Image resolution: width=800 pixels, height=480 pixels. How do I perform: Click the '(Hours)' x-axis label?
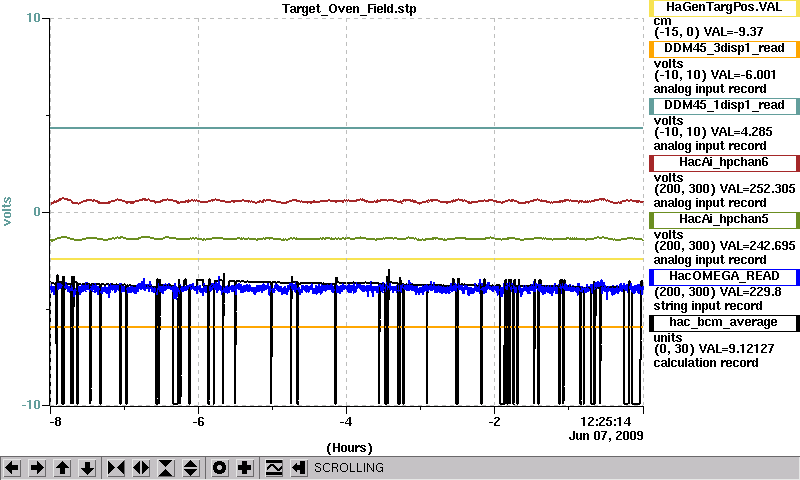click(349, 448)
